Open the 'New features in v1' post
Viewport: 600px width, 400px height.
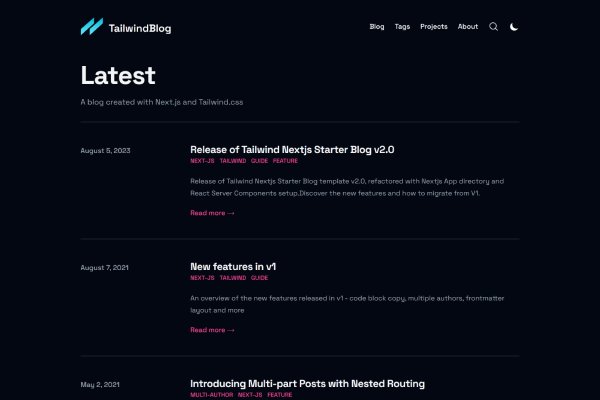(x=233, y=266)
